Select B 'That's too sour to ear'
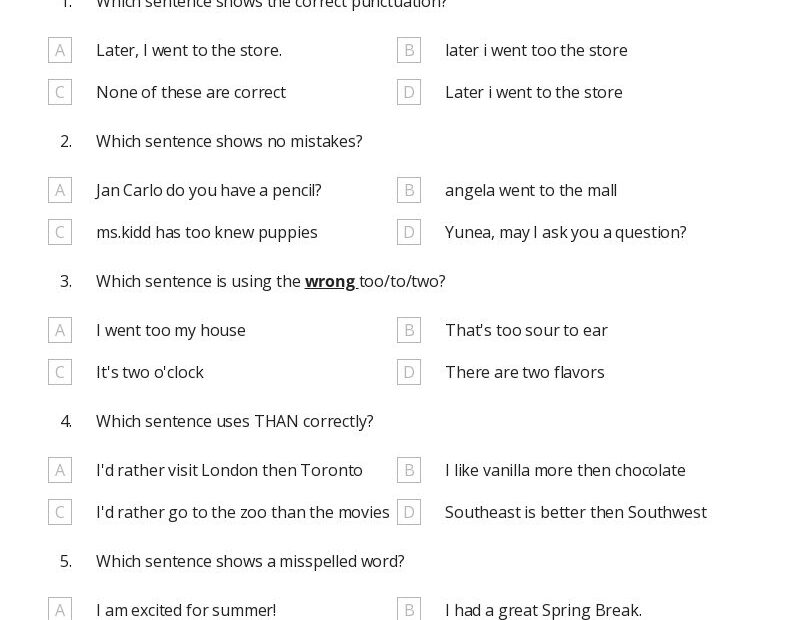This screenshot has height=620, width=794. point(409,330)
